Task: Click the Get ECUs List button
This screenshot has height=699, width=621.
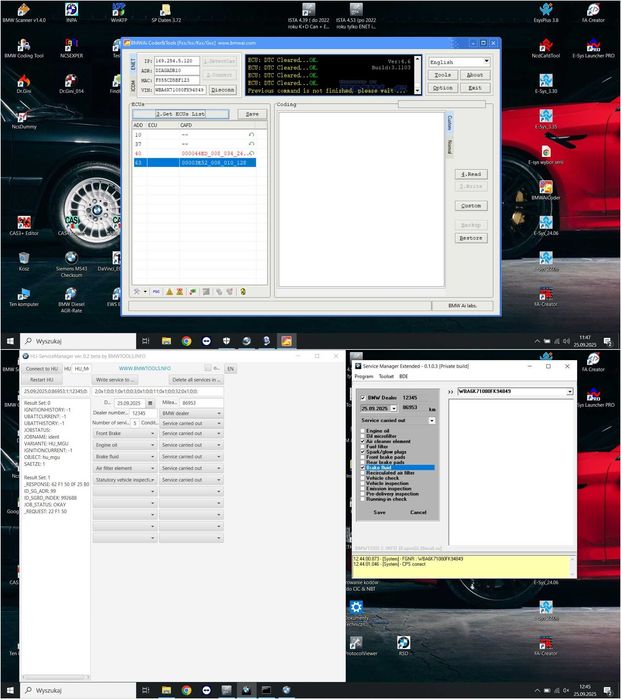Action: 181,114
